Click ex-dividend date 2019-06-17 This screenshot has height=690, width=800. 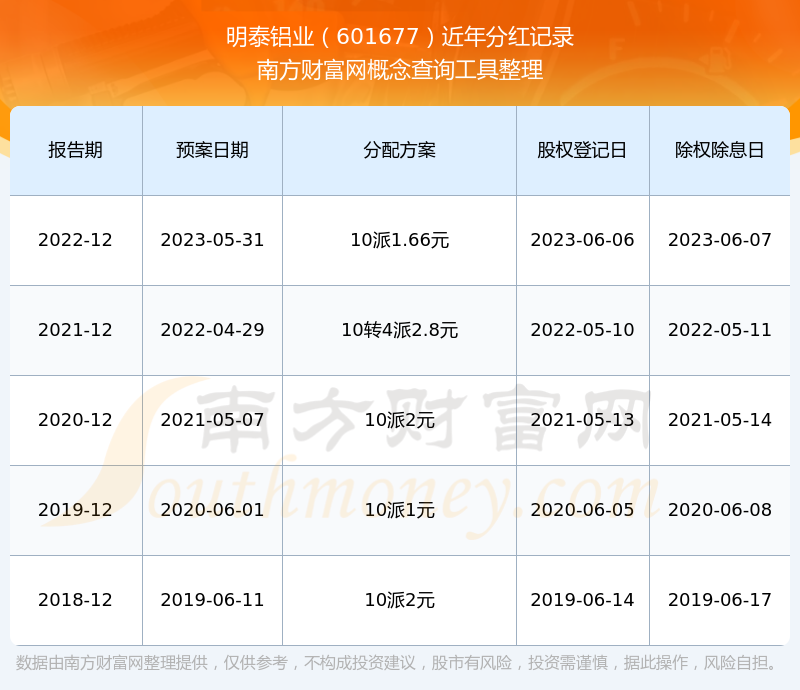[719, 600]
